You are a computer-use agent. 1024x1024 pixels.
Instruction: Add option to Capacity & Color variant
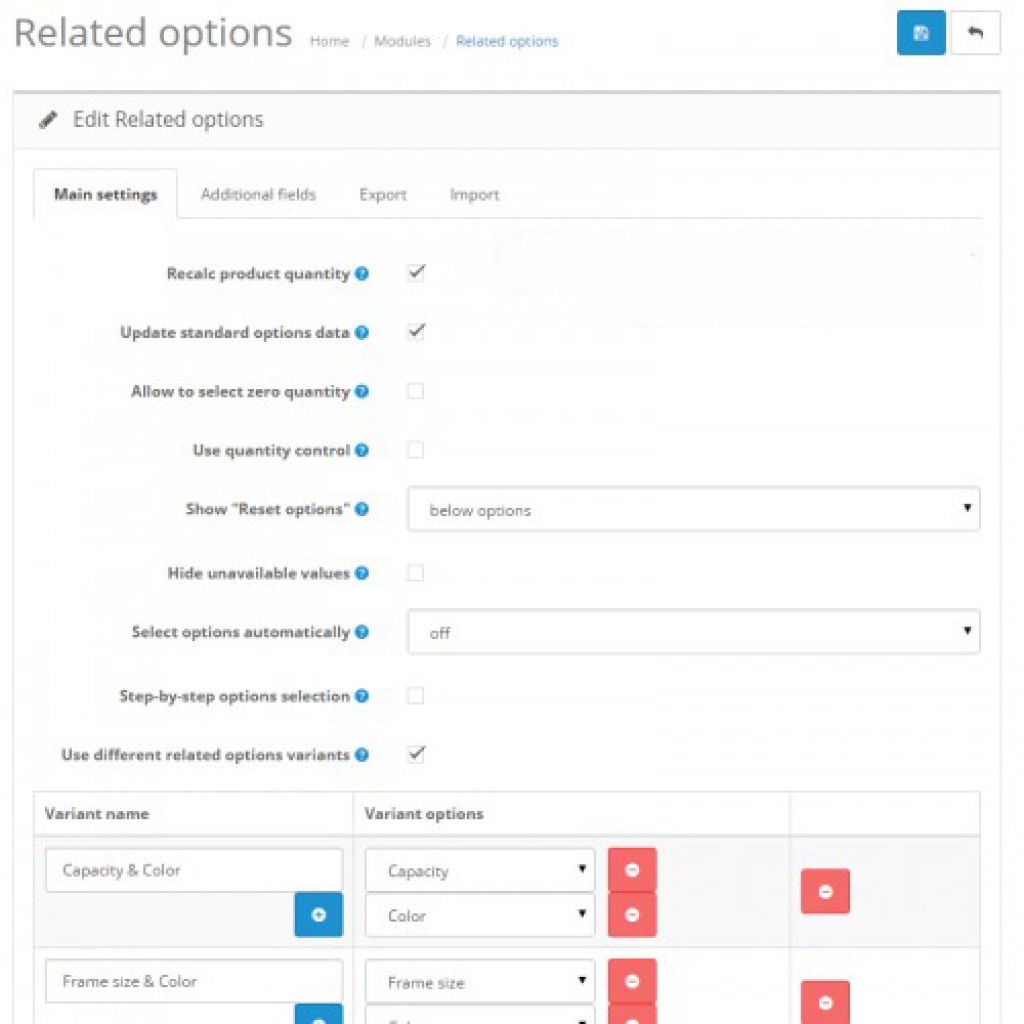coord(318,915)
